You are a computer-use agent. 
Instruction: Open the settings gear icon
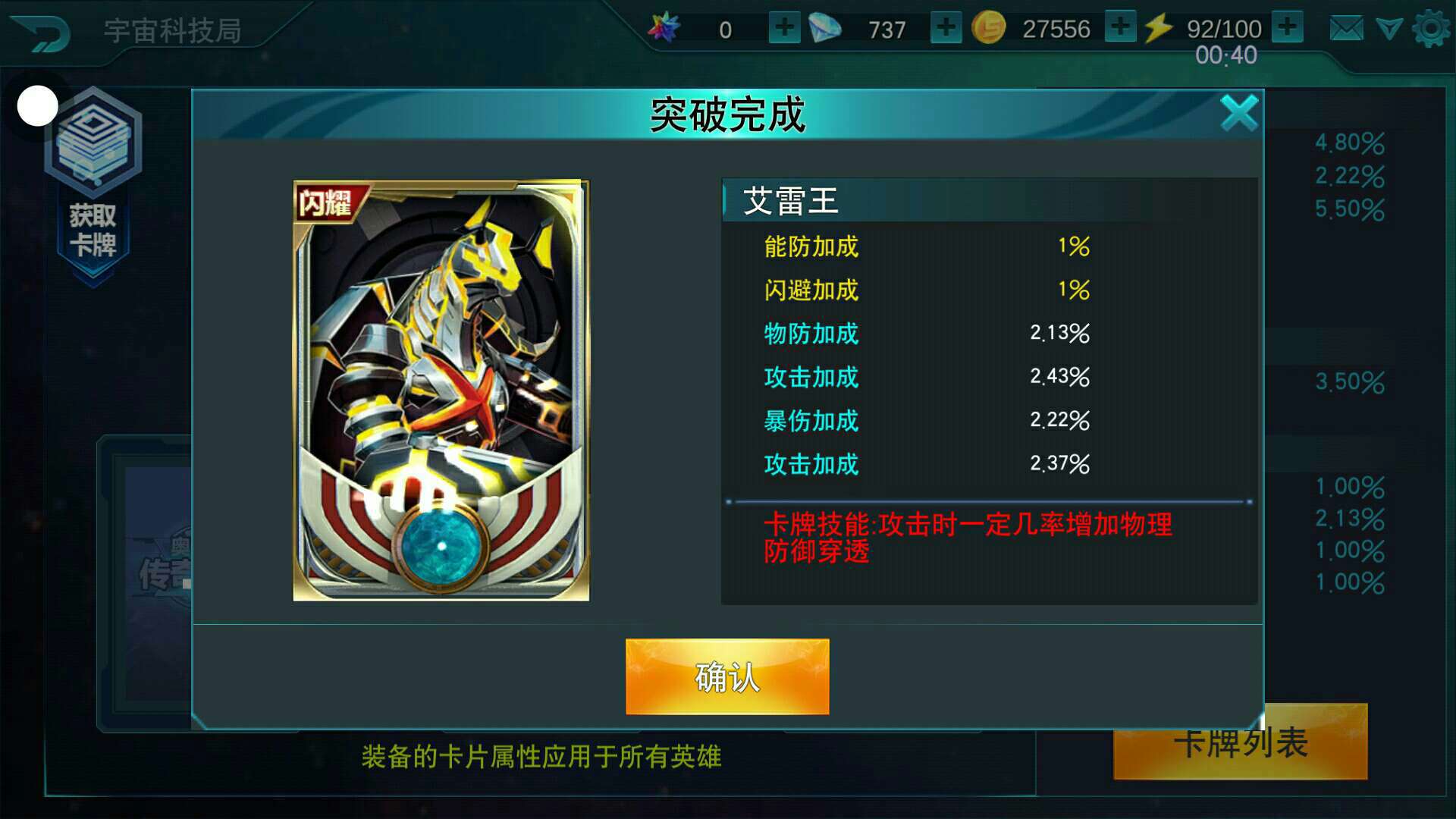1432,29
